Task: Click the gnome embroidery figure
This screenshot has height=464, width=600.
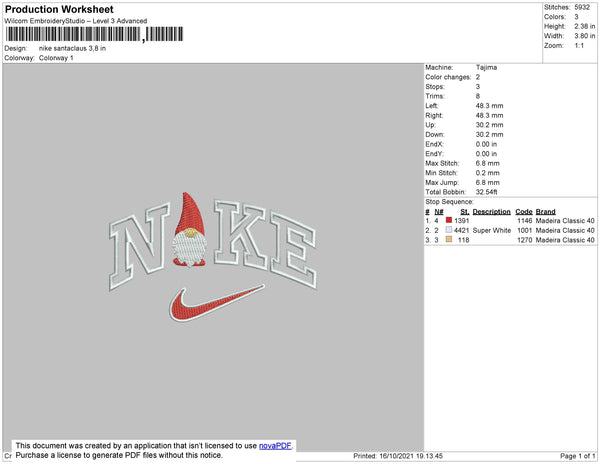Action: [189, 230]
